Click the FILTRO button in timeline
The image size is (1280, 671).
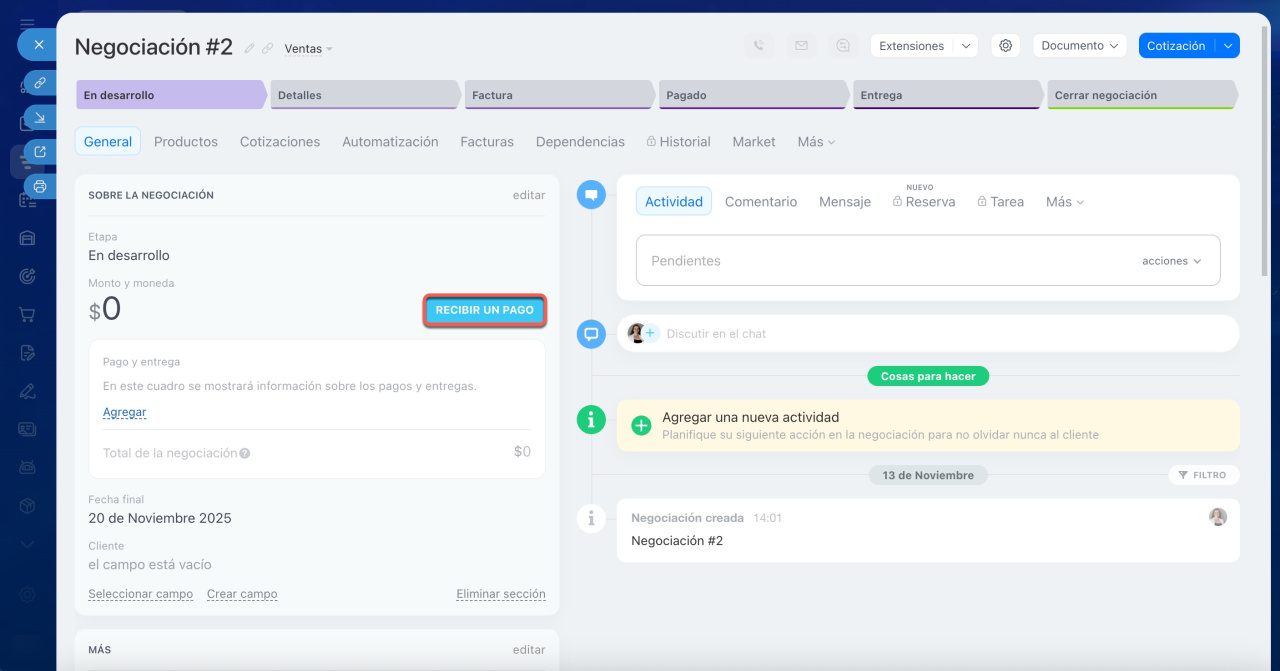click(1203, 475)
